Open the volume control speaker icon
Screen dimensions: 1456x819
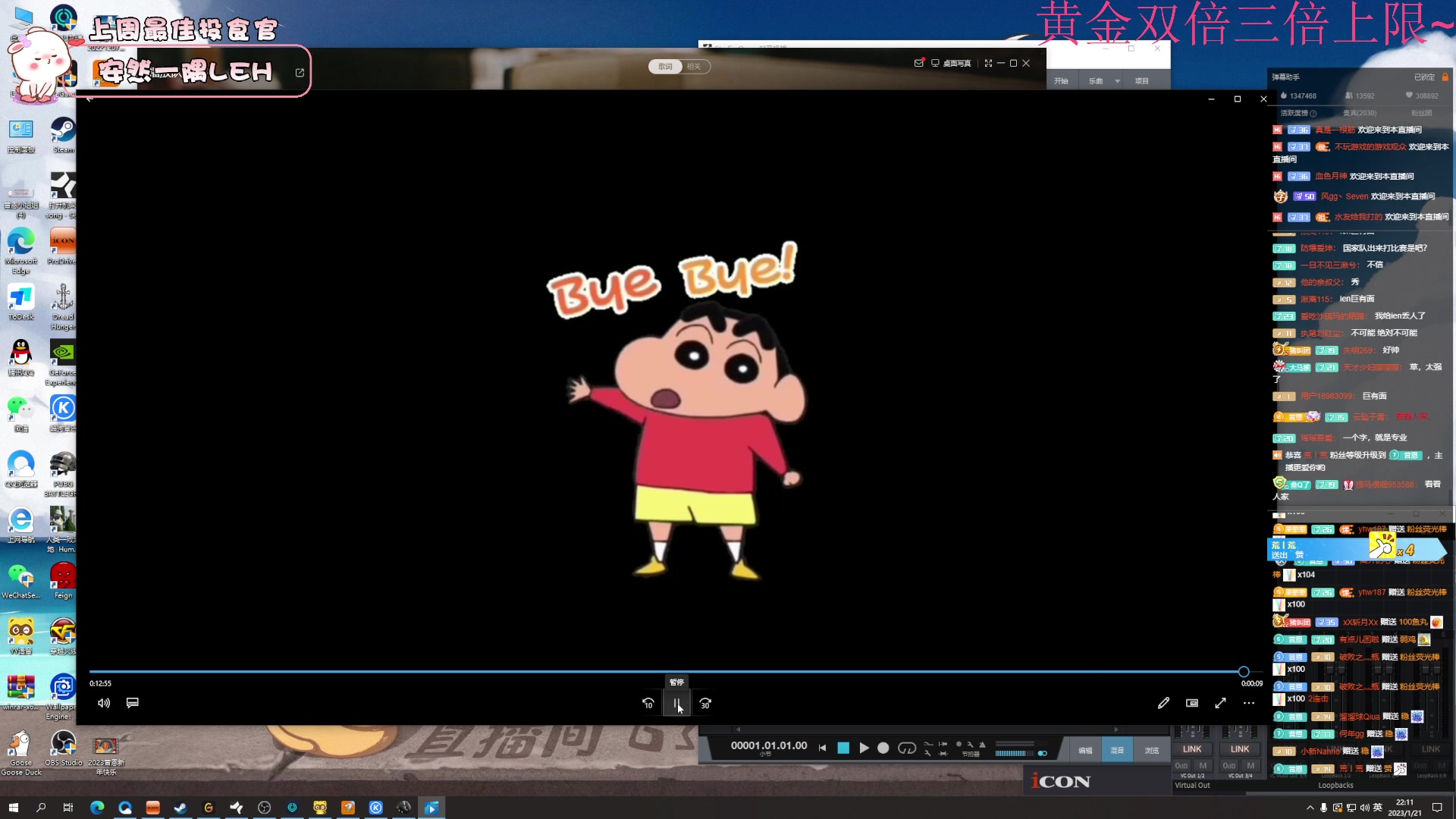pyautogui.click(x=104, y=703)
